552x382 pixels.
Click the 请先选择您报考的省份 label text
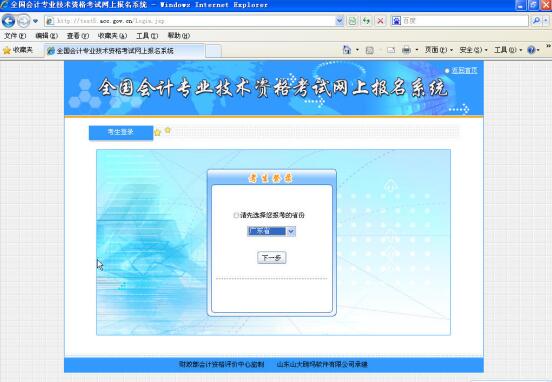(x=272, y=215)
